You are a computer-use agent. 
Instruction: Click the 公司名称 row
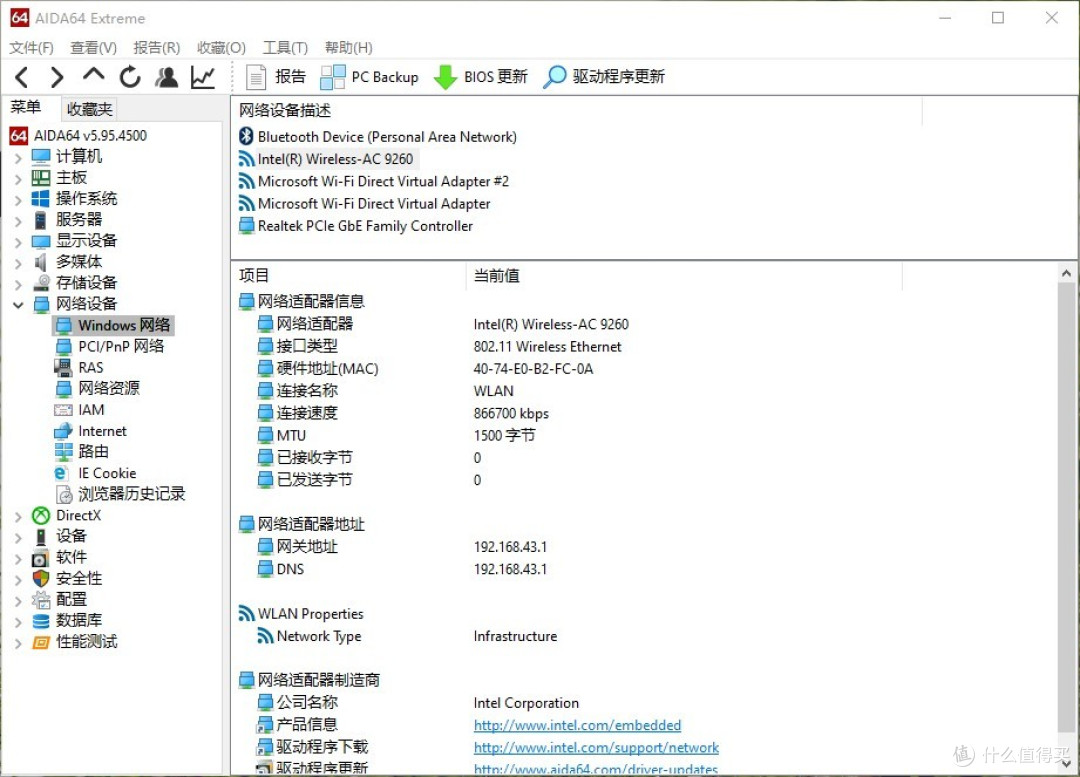(418, 703)
